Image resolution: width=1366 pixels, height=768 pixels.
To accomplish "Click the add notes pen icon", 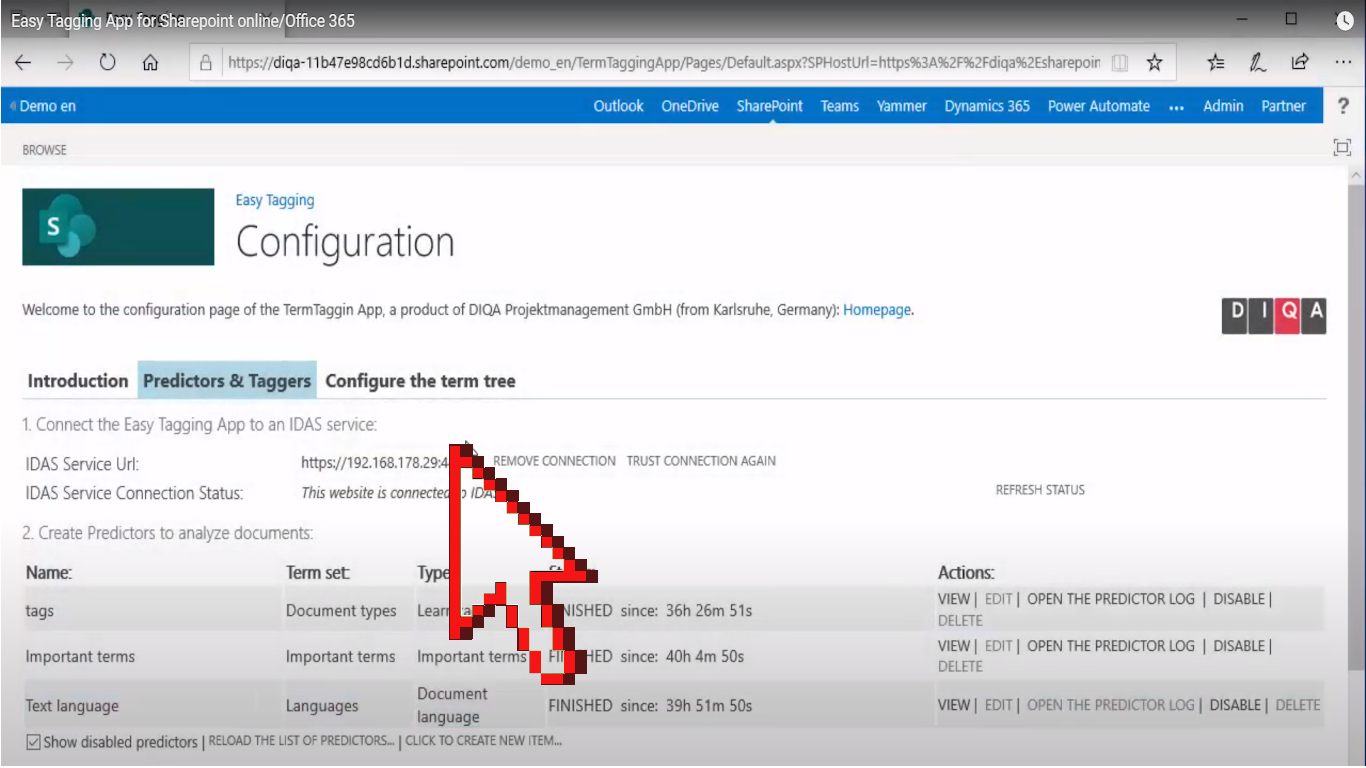I will (1258, 63).
